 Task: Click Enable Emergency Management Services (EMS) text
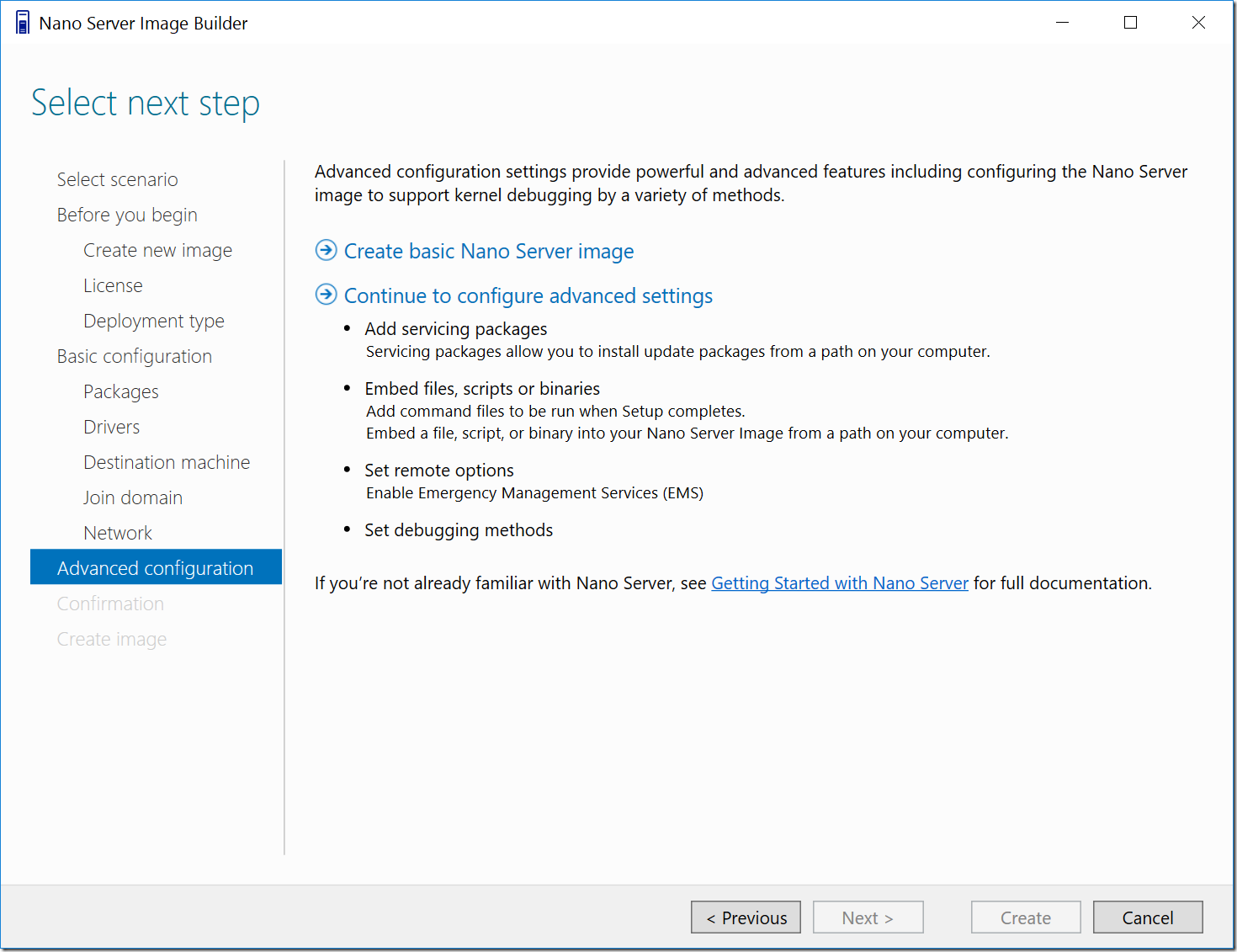pyautogui.click(x=534, y=493)
